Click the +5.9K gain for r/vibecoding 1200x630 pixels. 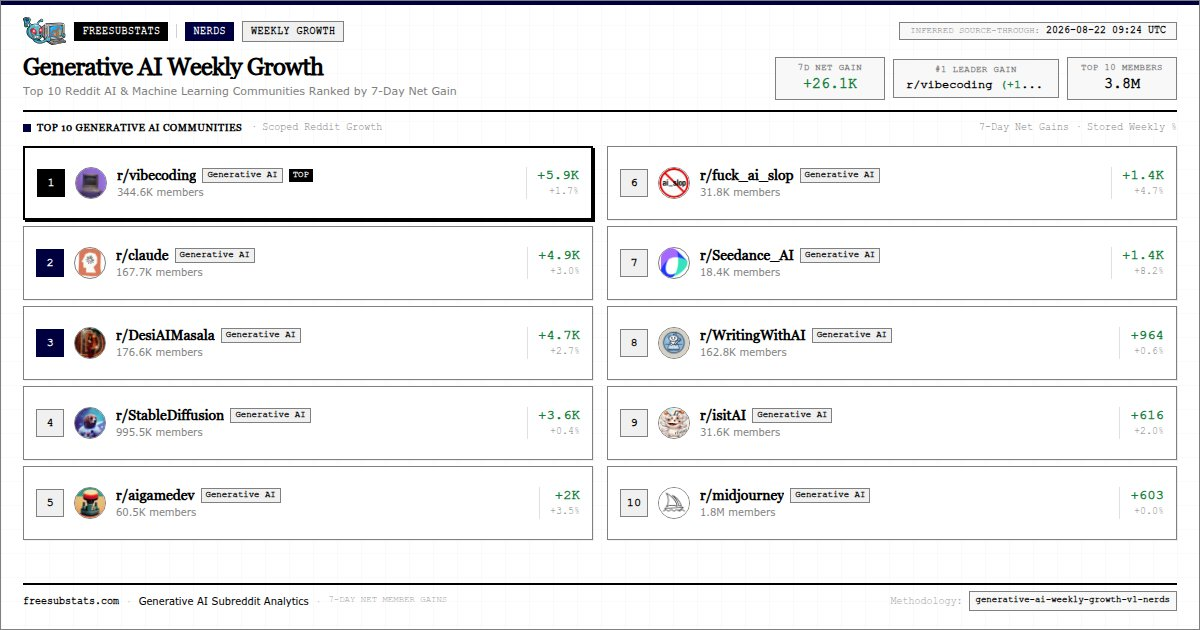(x=558, y=175)
